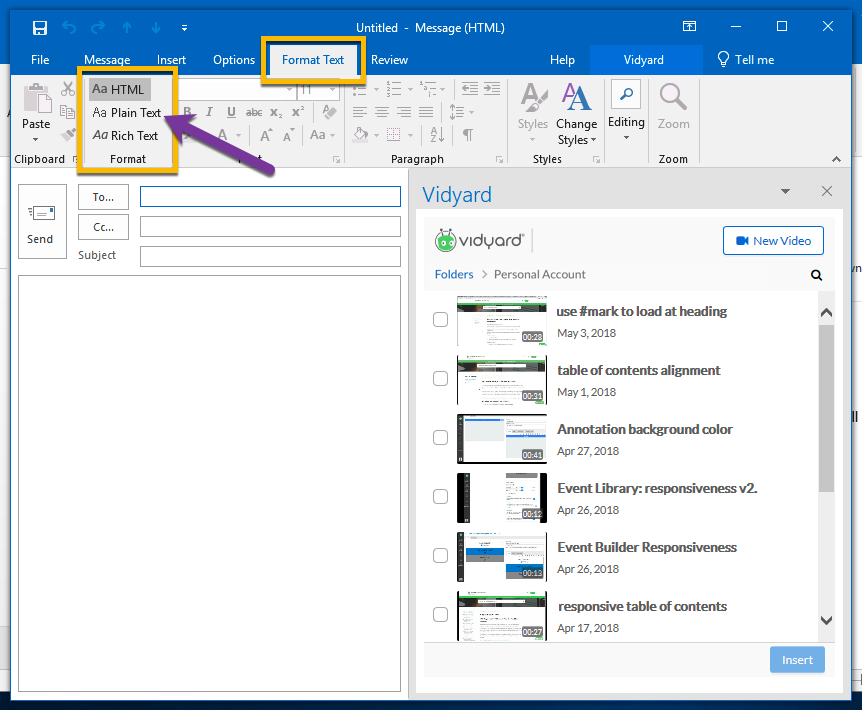This screenshot has width=862, height=710.
Task: Paste clipboard contents
Action: coord(37,98)
